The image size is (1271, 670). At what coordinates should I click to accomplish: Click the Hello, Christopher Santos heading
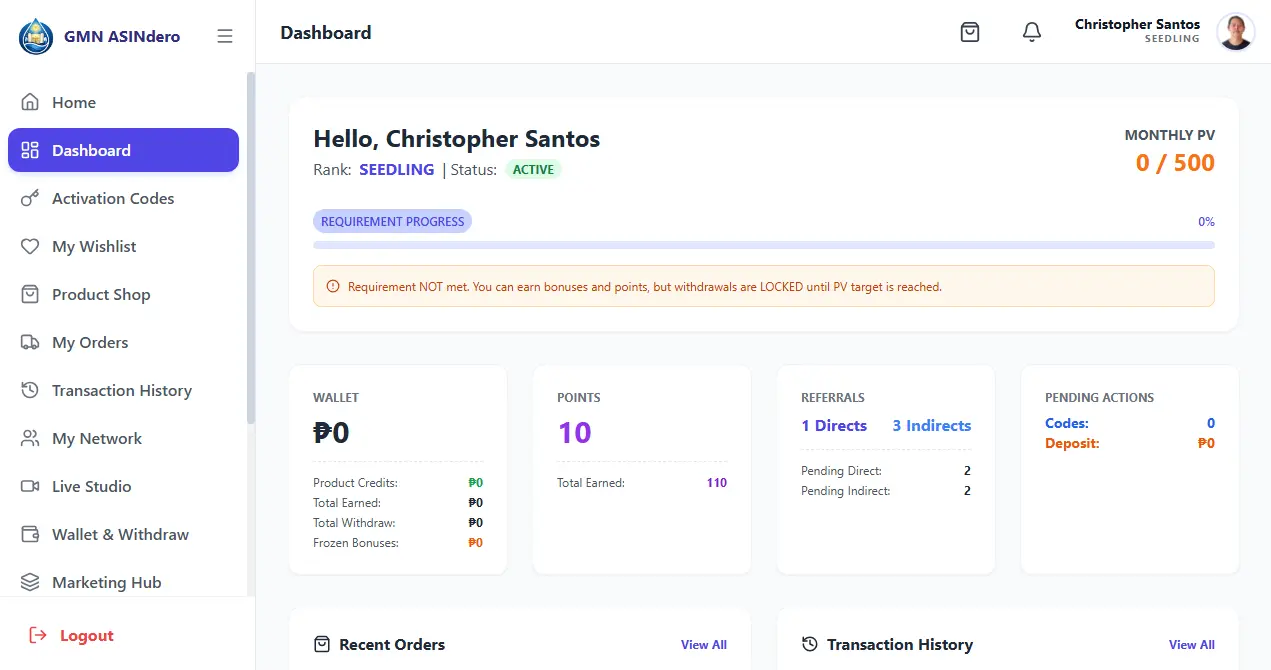point(457,139)
